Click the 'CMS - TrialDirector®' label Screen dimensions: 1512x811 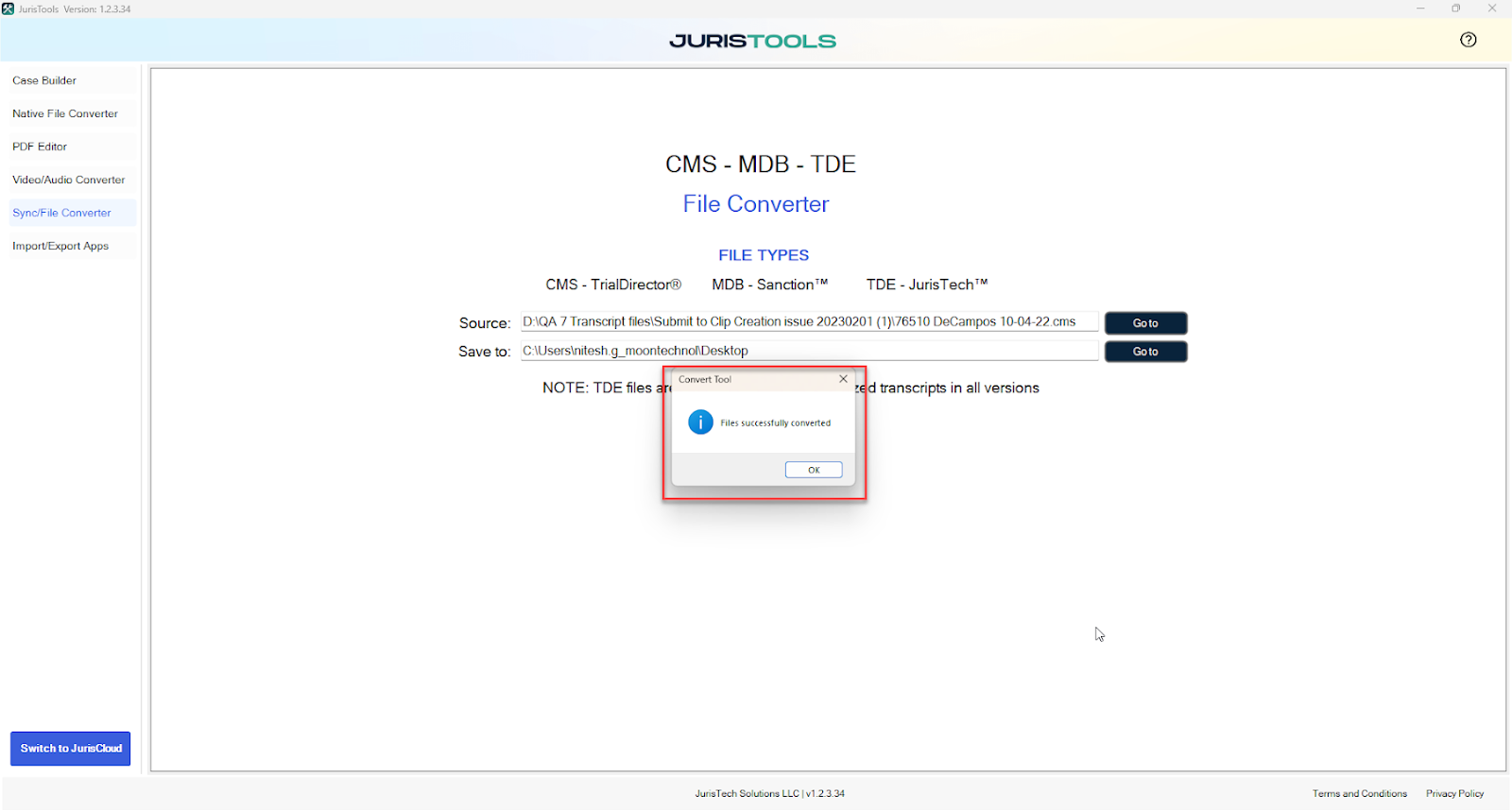click(613, 285)
